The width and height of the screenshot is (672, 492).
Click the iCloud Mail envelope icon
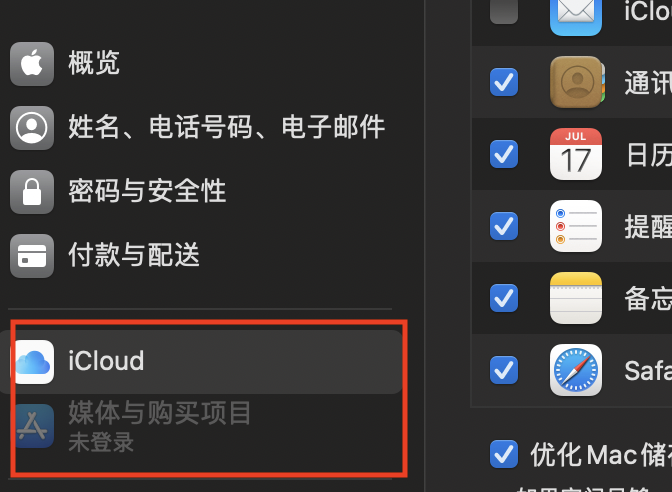click(576, 15)
